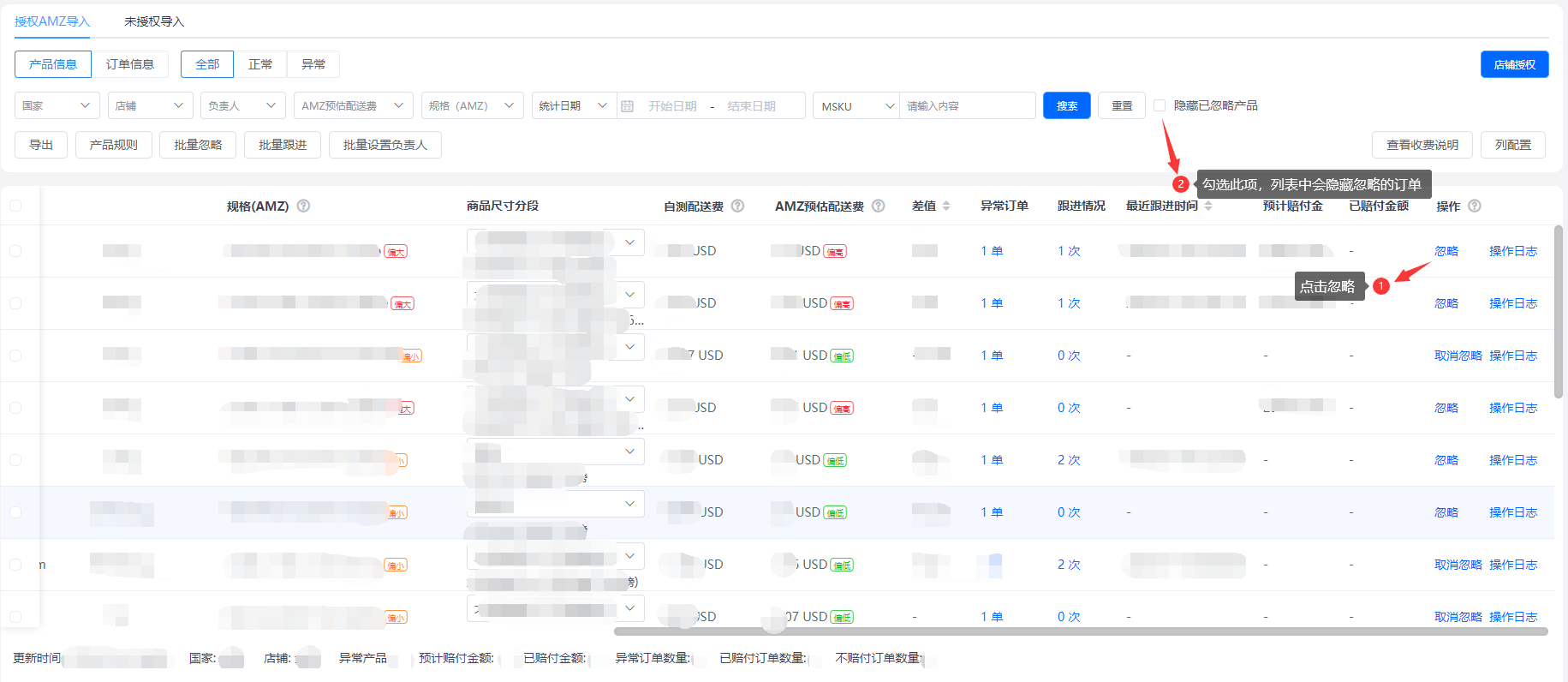The height and width of the screenshot is (682, 1568).
Task: Click help icon next to 规格(AMZ) header
Action: (303, 206)
